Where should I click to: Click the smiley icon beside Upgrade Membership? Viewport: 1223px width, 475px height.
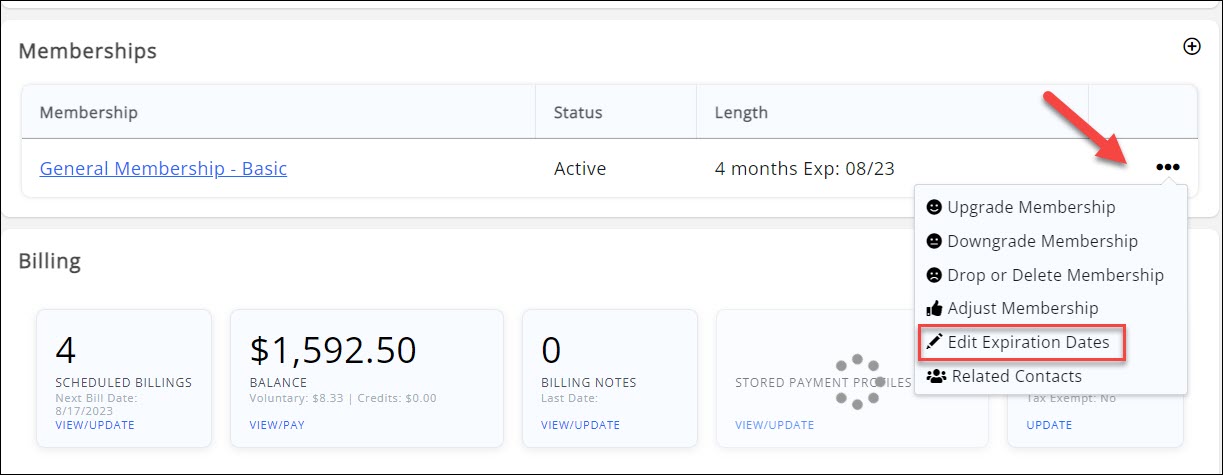(934, 208)
